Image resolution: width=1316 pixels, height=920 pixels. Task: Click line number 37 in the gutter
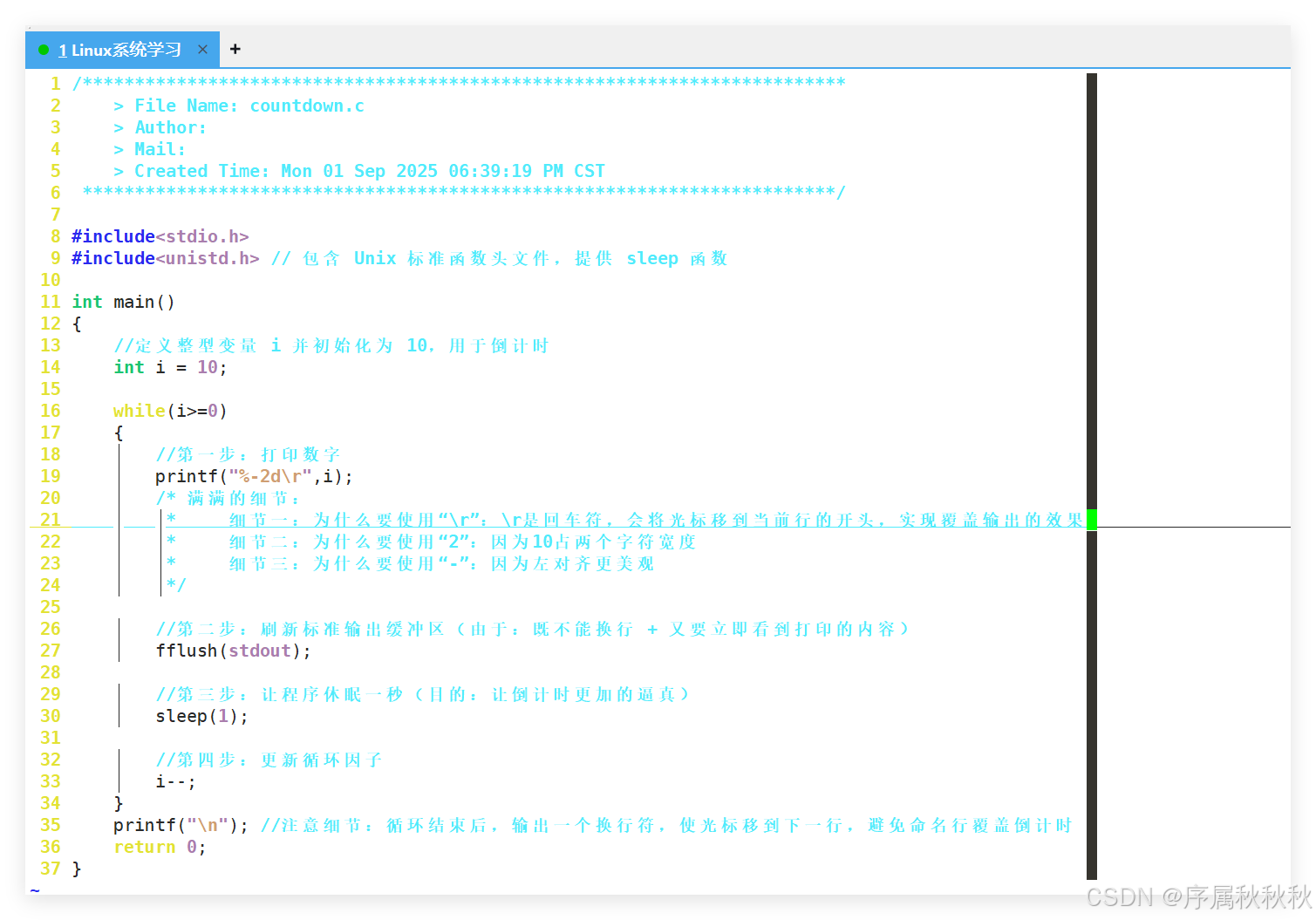tap(51, 869)
